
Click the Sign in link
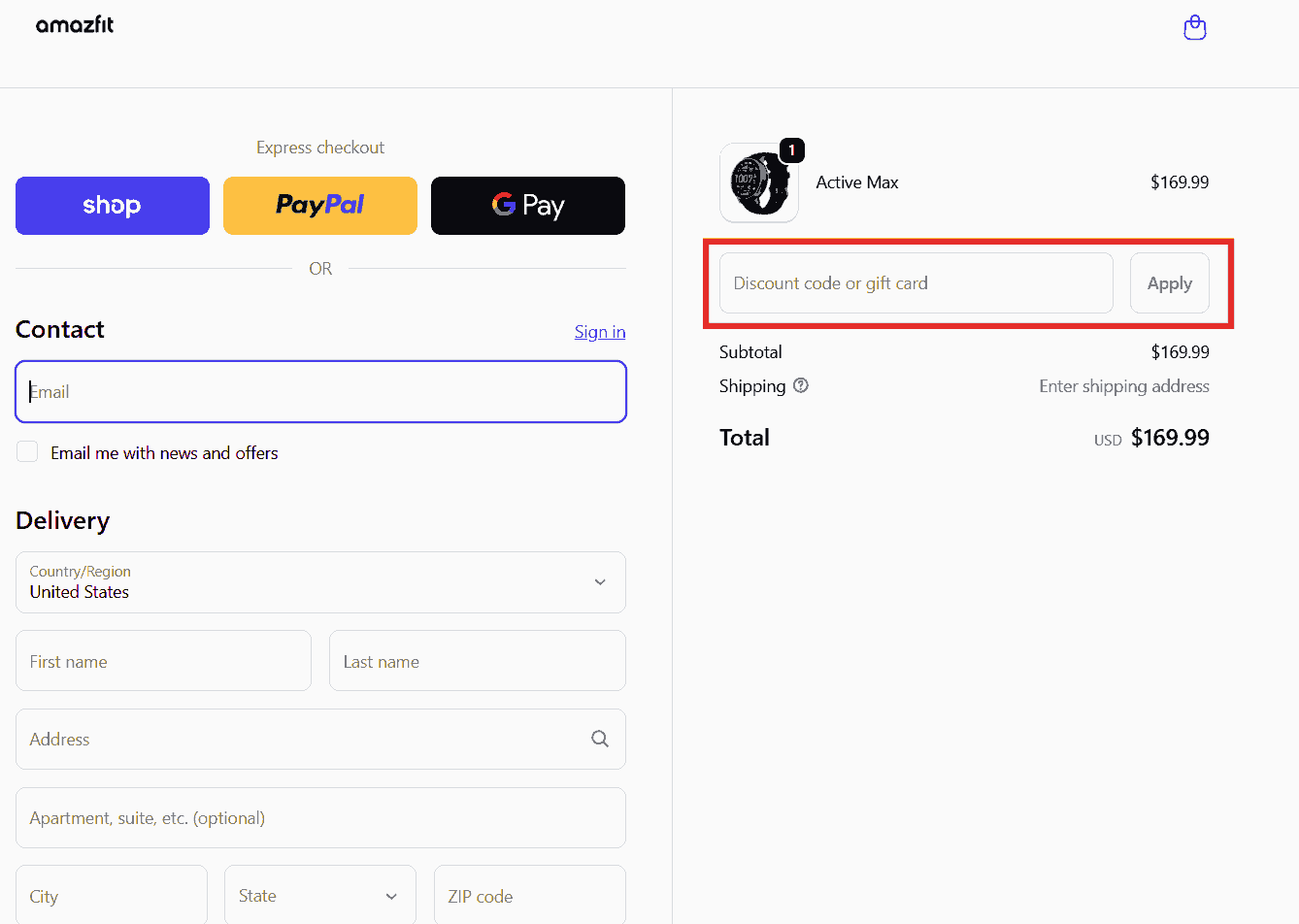pos(599,332)
